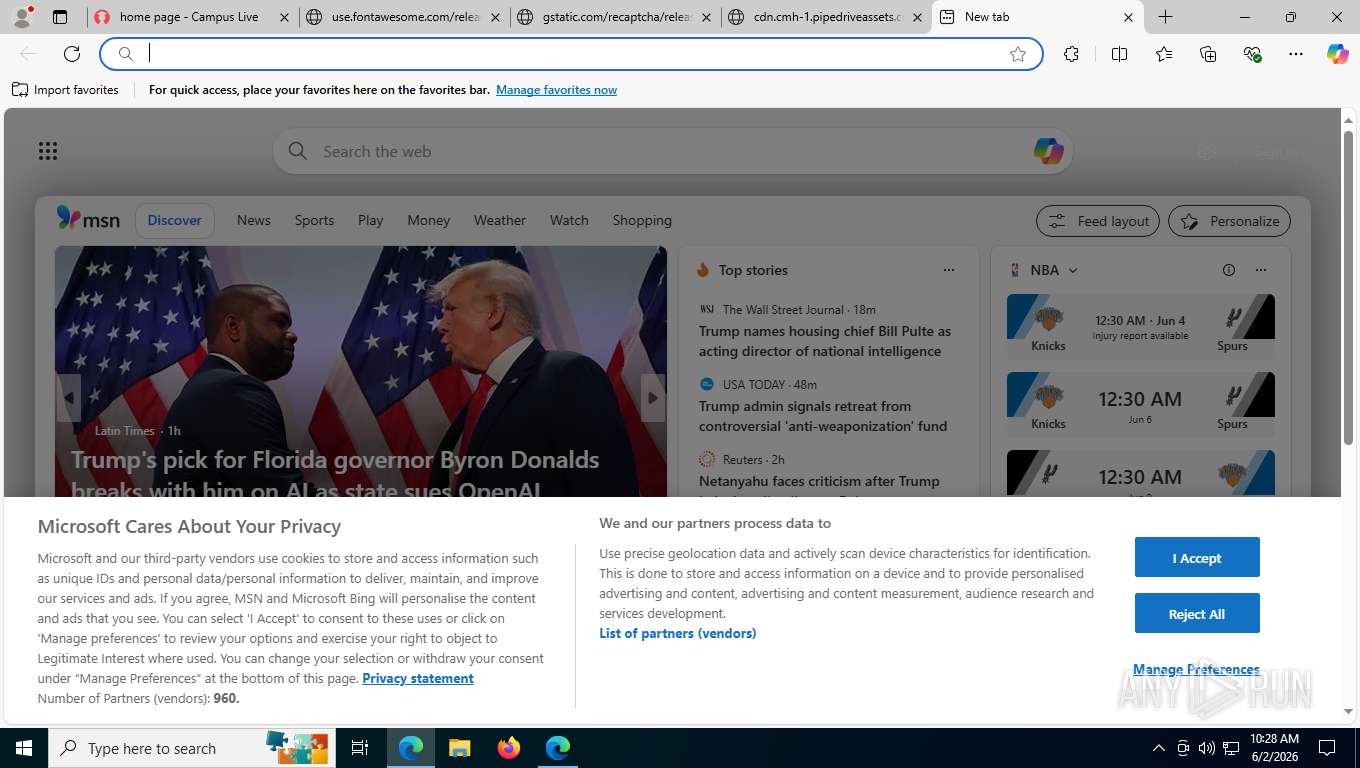The width and height of the screenshot is (1360, 768).
Task: Open the News section
Action: 254,220
